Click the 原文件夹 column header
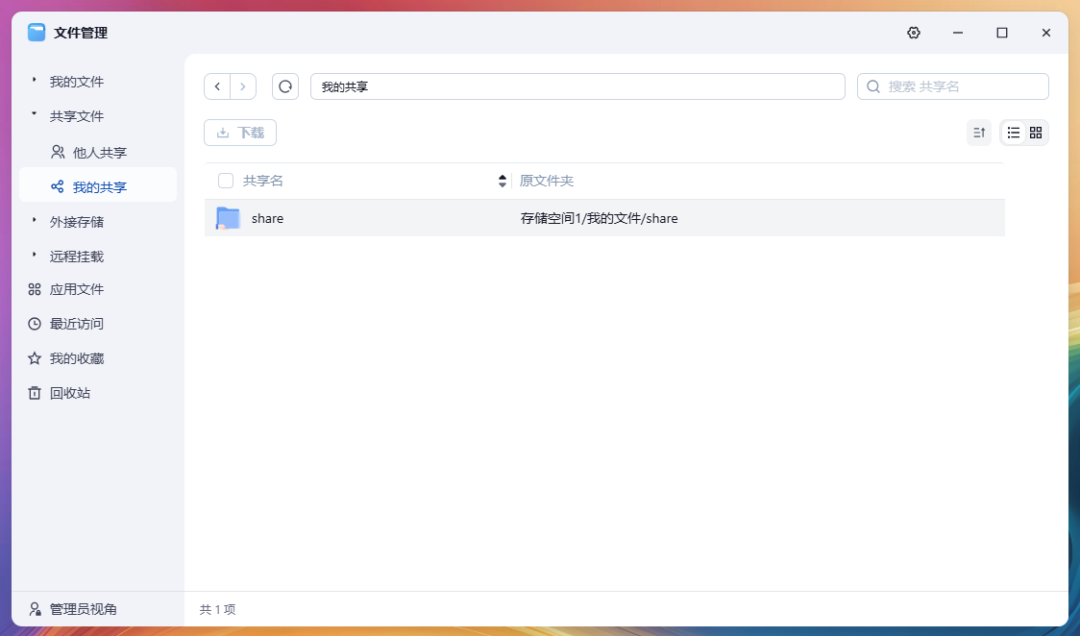Image resolution: width=1080 pixels, height=636 pixels. (546, 181)
